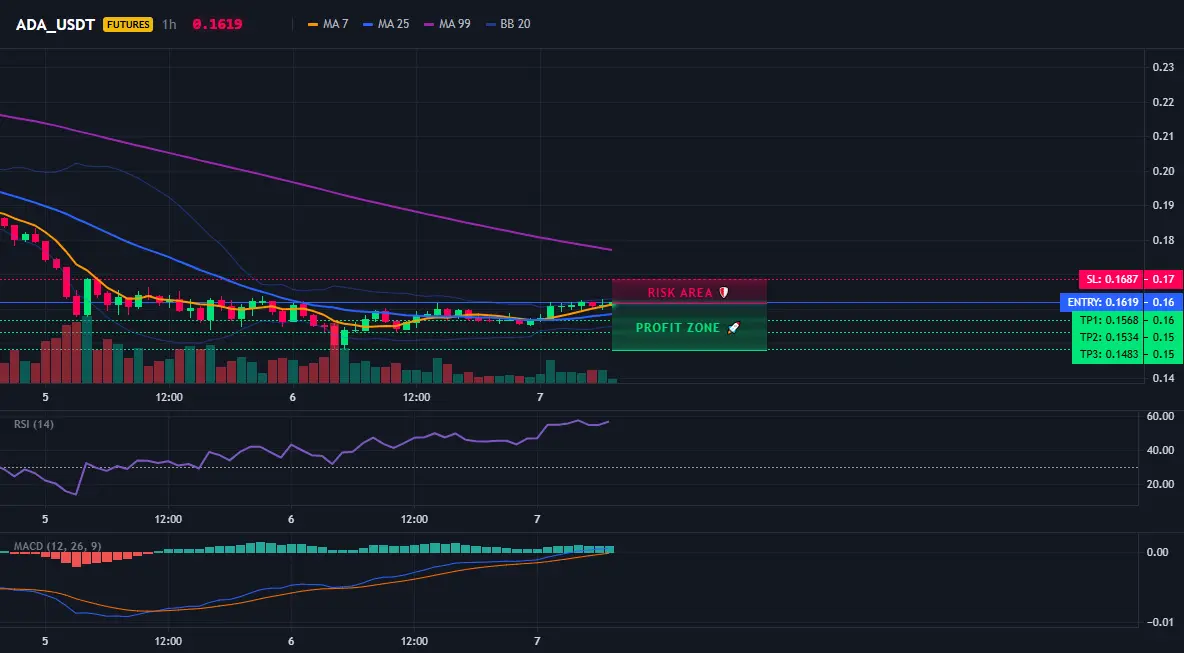
Task: Select the 1h timeframe label
Action: click(169, 24)
